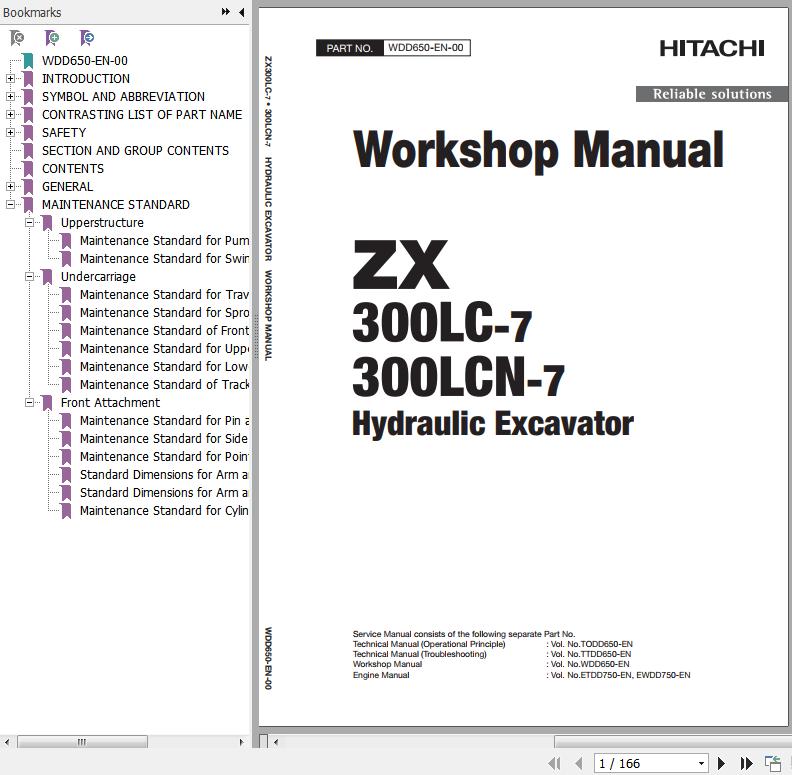
Task: Click the WDD650-EN-00 teal bookmark icon
Action: (x=28, y=61)
